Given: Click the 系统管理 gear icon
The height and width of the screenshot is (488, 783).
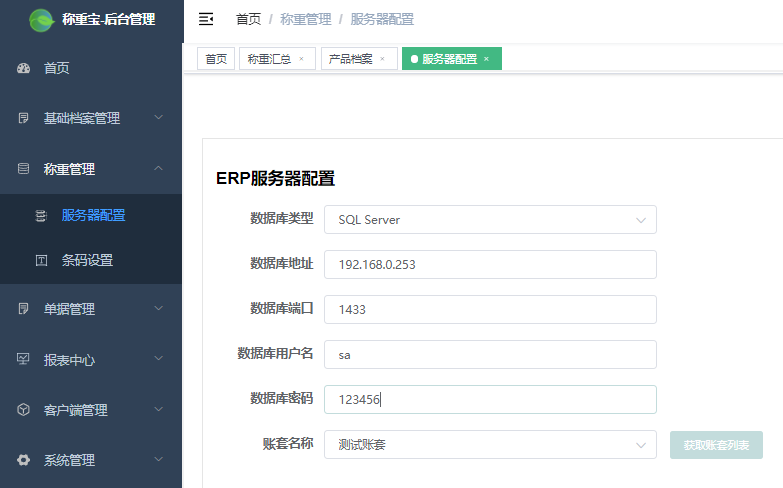Looking at the screenshot, I should click(x=24, y=460).
